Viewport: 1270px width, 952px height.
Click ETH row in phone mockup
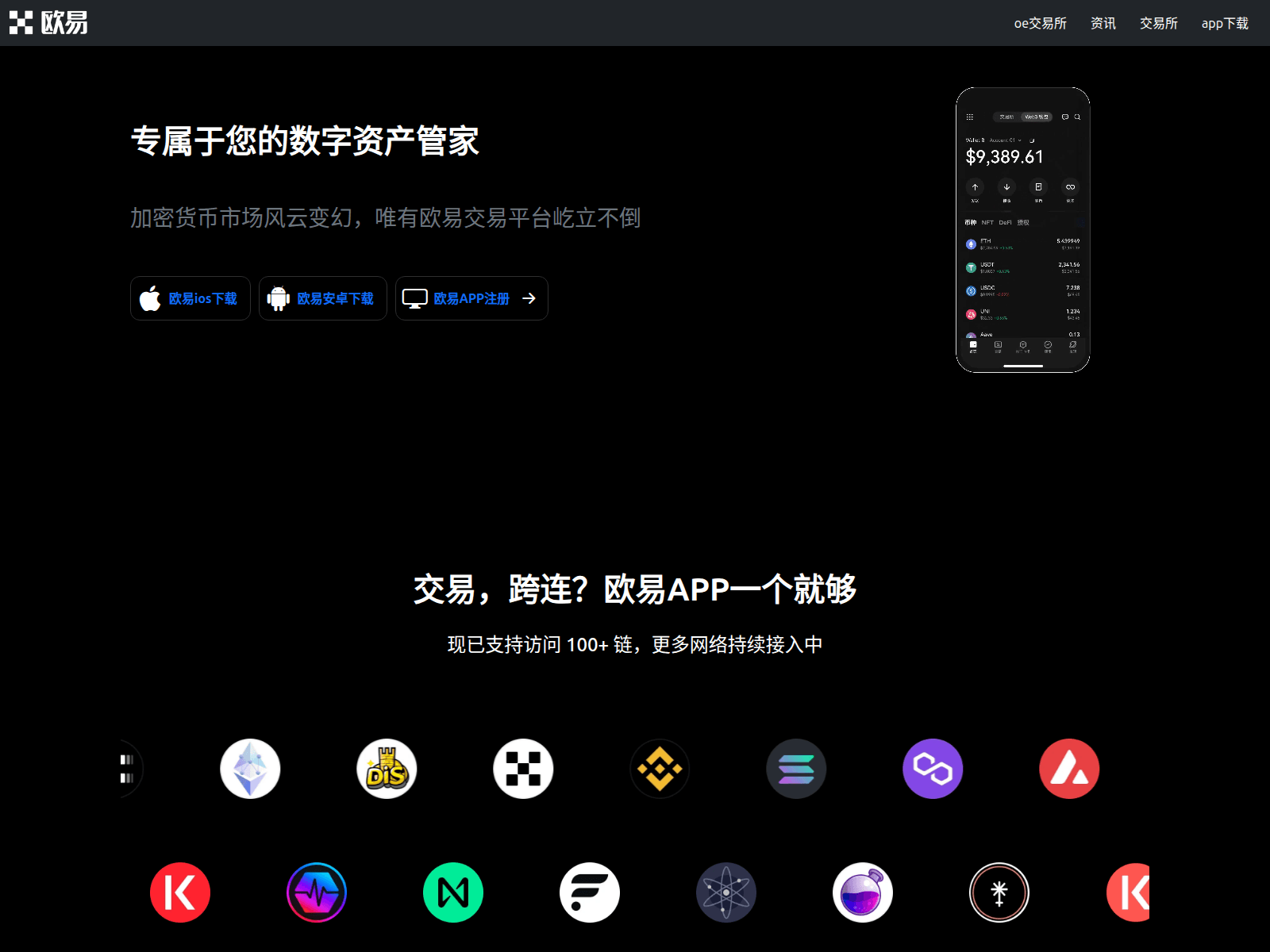1022,244
